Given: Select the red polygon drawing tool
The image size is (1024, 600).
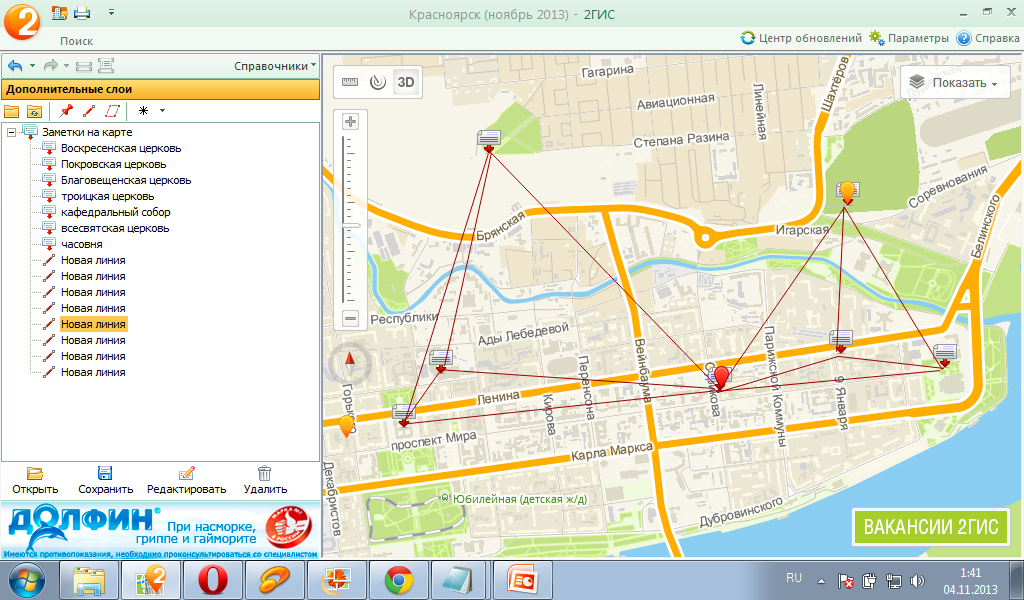Looking at the screenshot, I should point(112,111).
